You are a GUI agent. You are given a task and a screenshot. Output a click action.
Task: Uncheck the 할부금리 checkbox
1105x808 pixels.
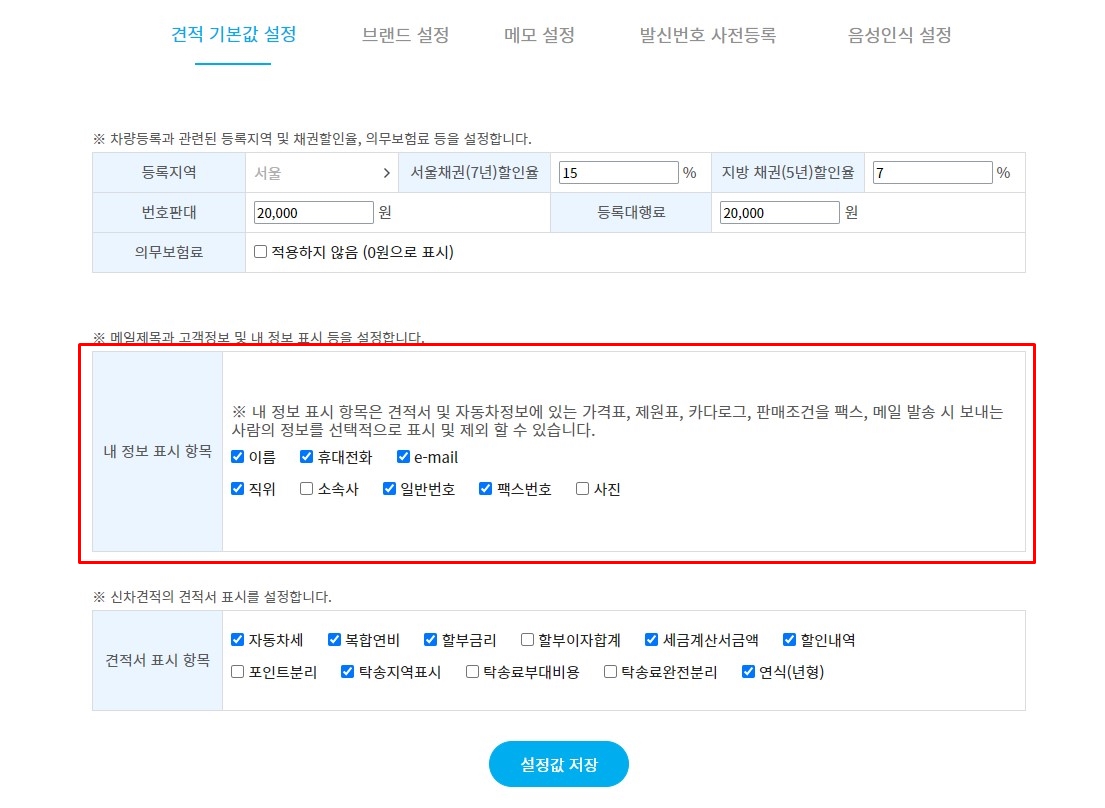click(430, 639)
